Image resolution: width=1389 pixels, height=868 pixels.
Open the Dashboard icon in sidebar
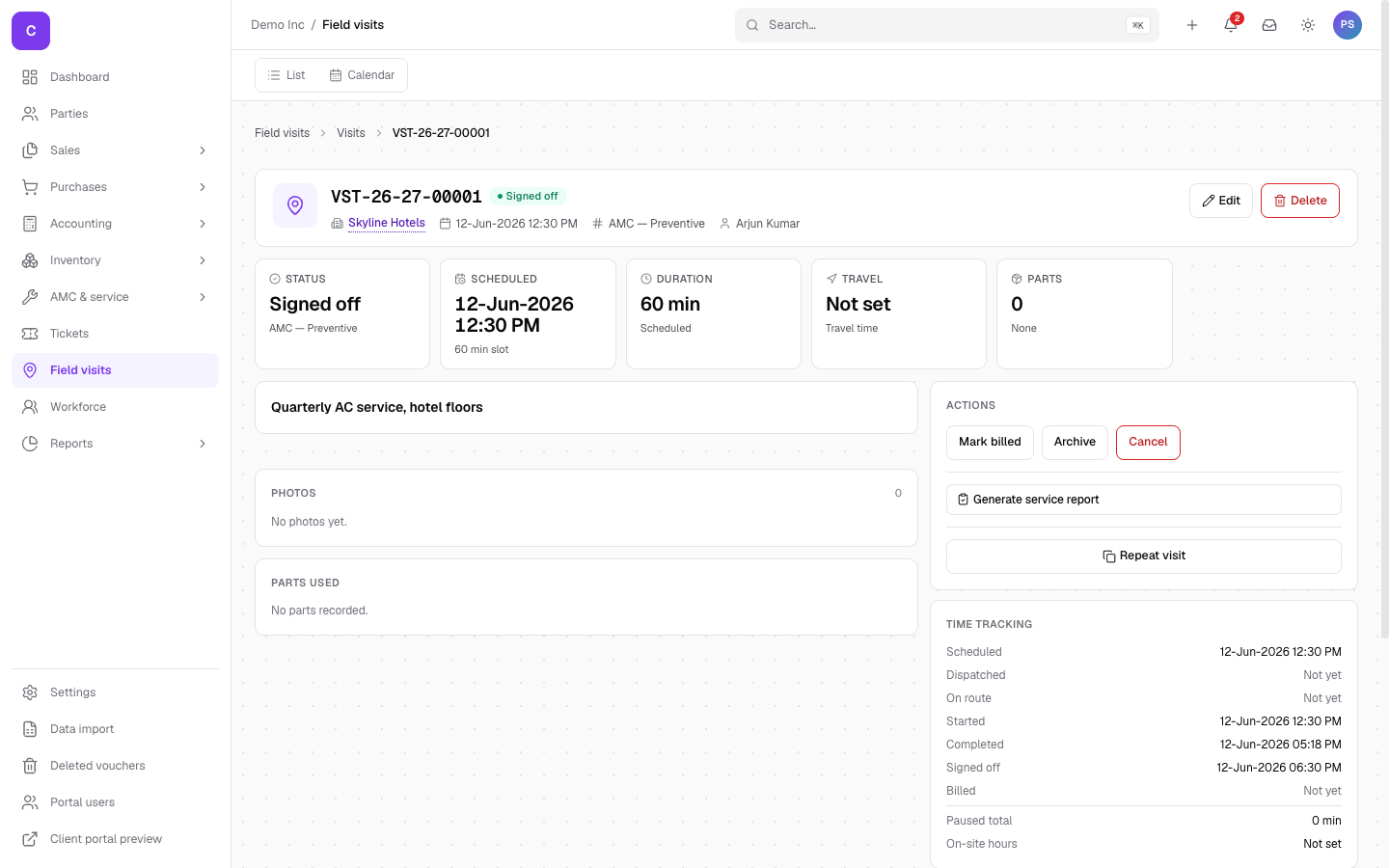tap(30, 77)
